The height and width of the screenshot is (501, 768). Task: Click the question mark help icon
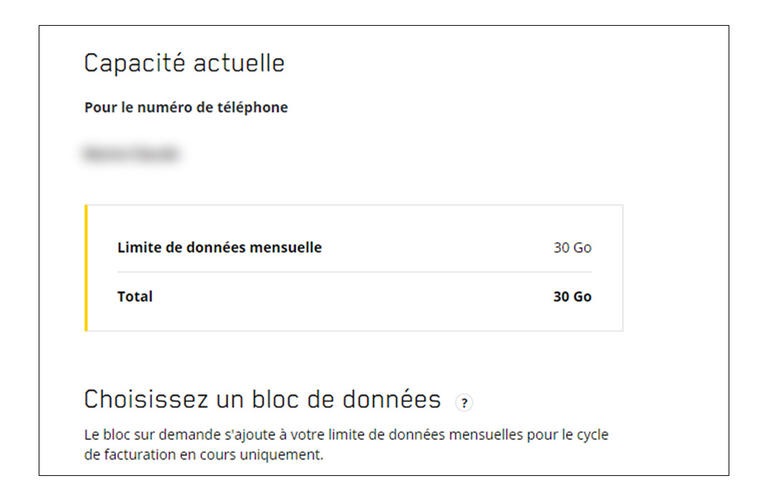pos(463,402)
